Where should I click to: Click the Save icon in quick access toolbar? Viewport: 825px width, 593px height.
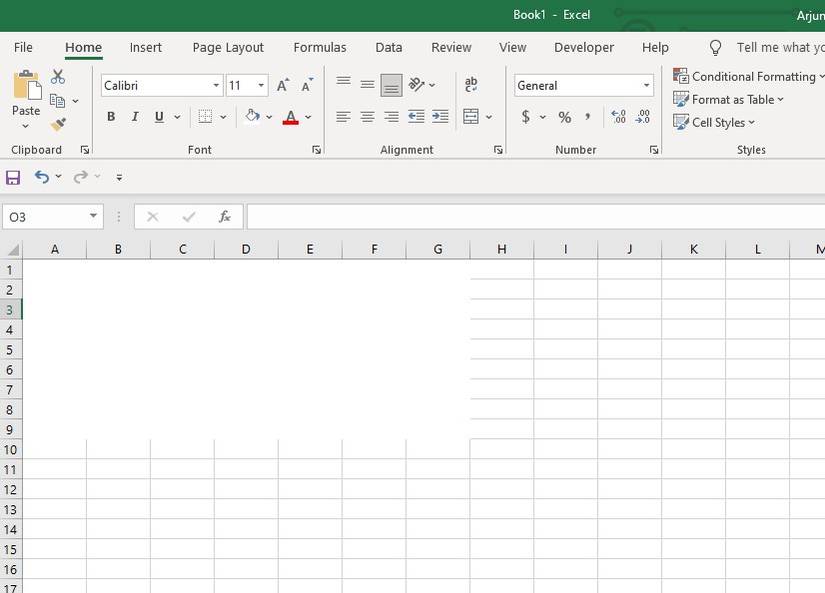13,177
